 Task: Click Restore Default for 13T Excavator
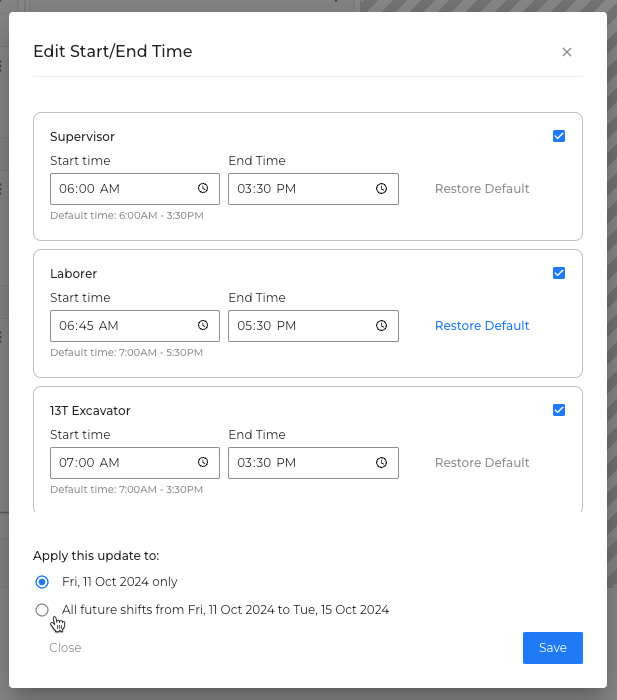[482, 462]
